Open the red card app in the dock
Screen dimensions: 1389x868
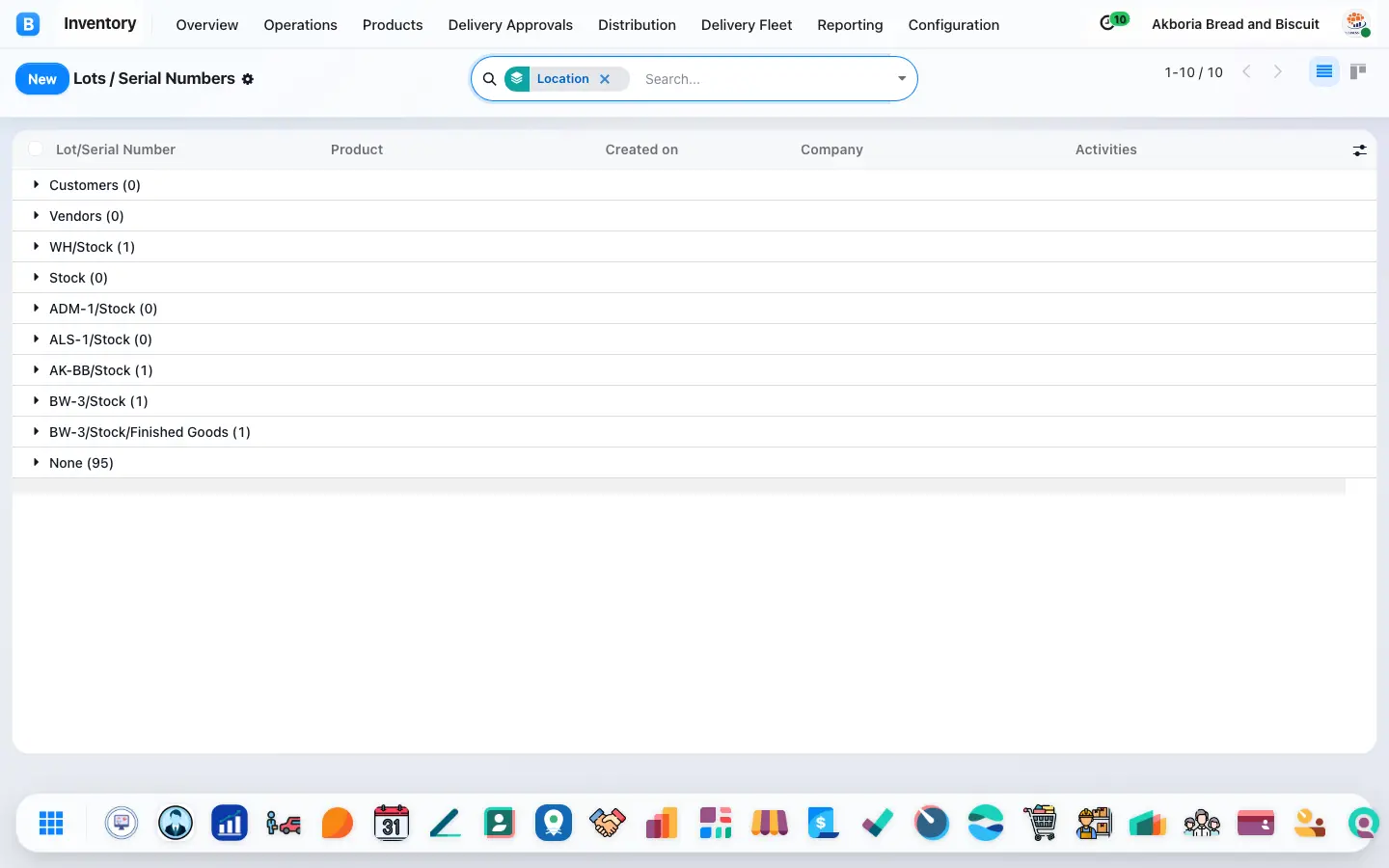[x=1256, y=823]
